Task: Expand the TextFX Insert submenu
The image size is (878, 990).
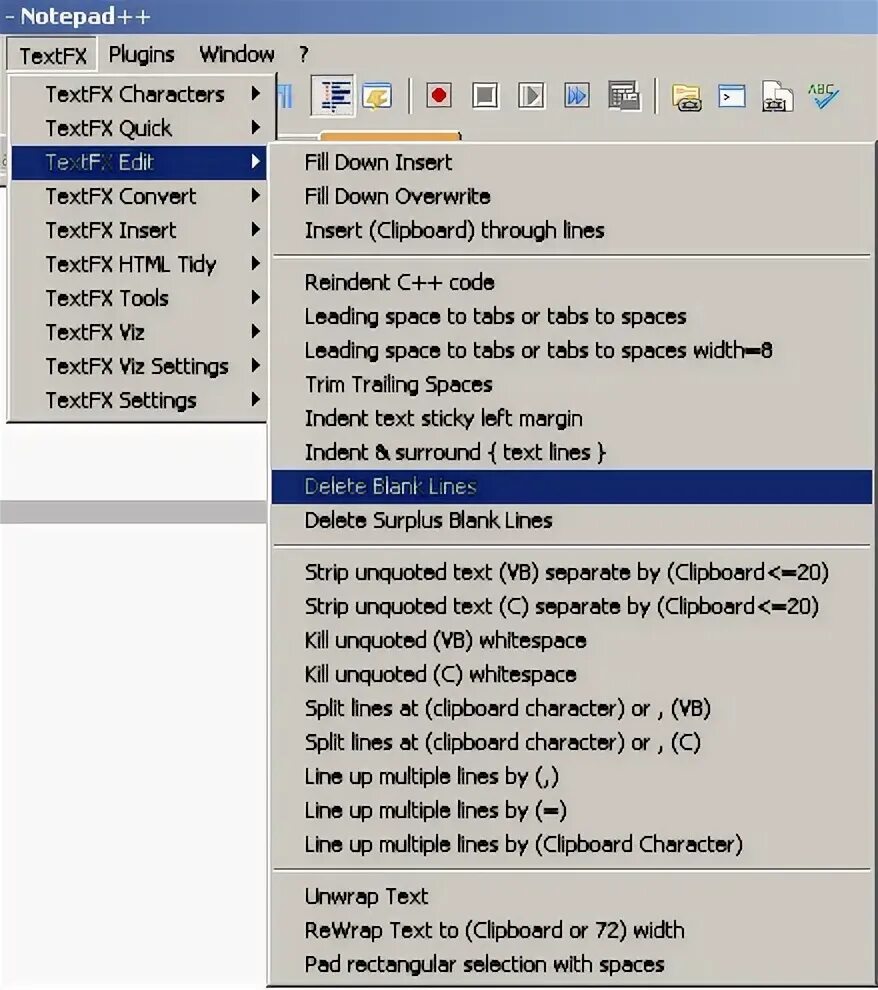Action: point(139,230)
